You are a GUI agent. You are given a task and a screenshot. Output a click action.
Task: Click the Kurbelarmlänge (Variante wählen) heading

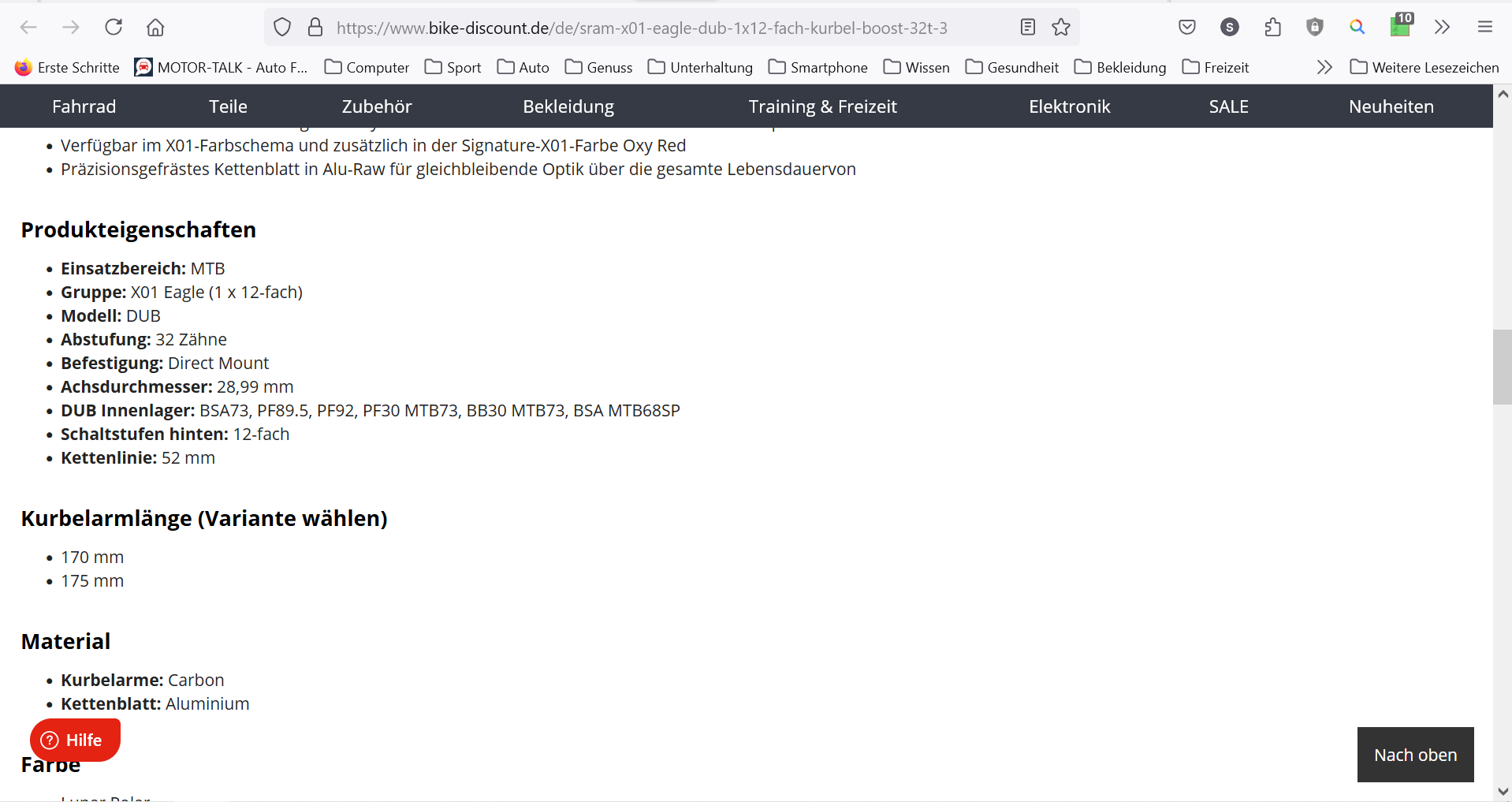[204, 518]
